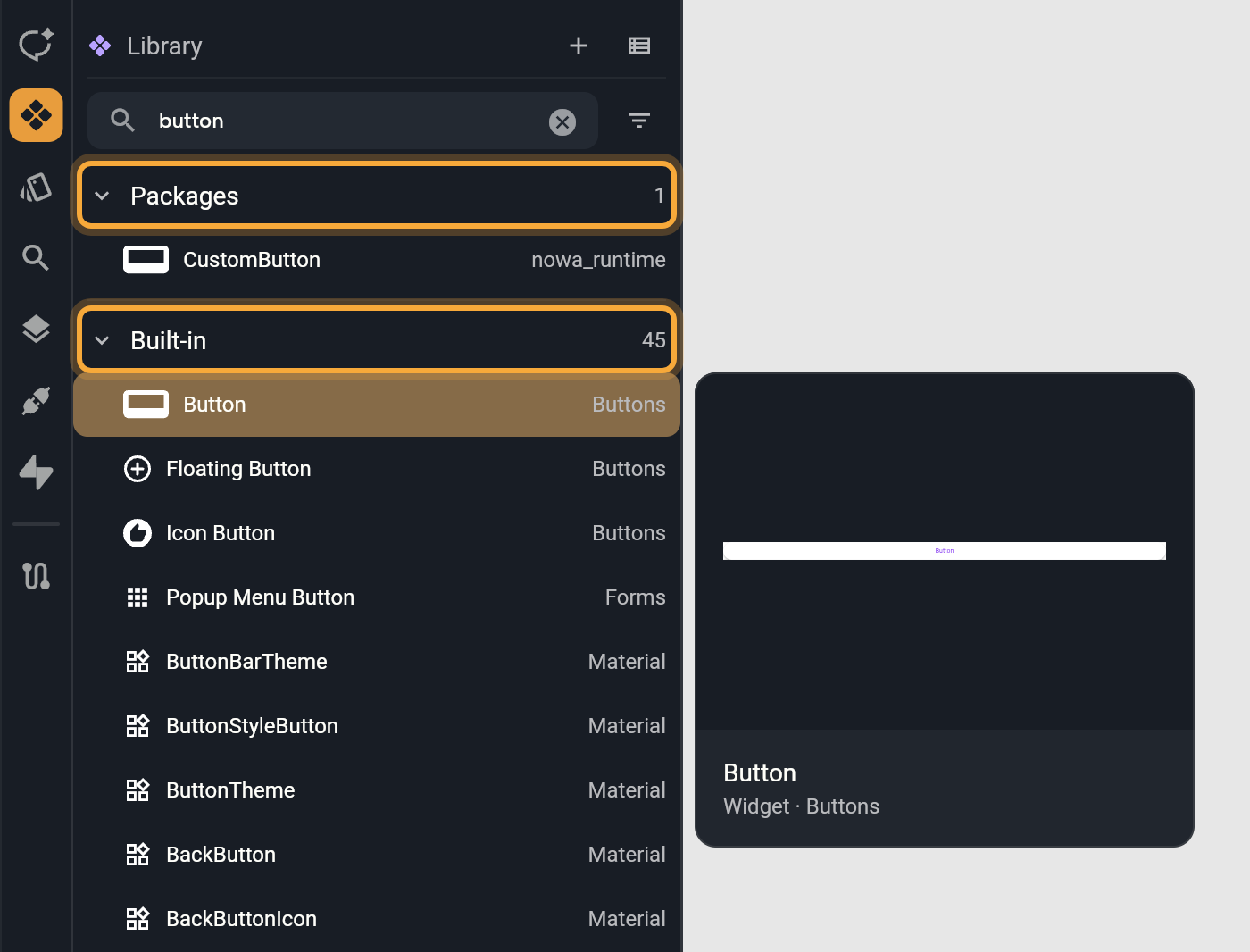Click the nowa_runtime package label
Image resolution: width=1250 pixels, height=952 pixels.
coord(598,260)
